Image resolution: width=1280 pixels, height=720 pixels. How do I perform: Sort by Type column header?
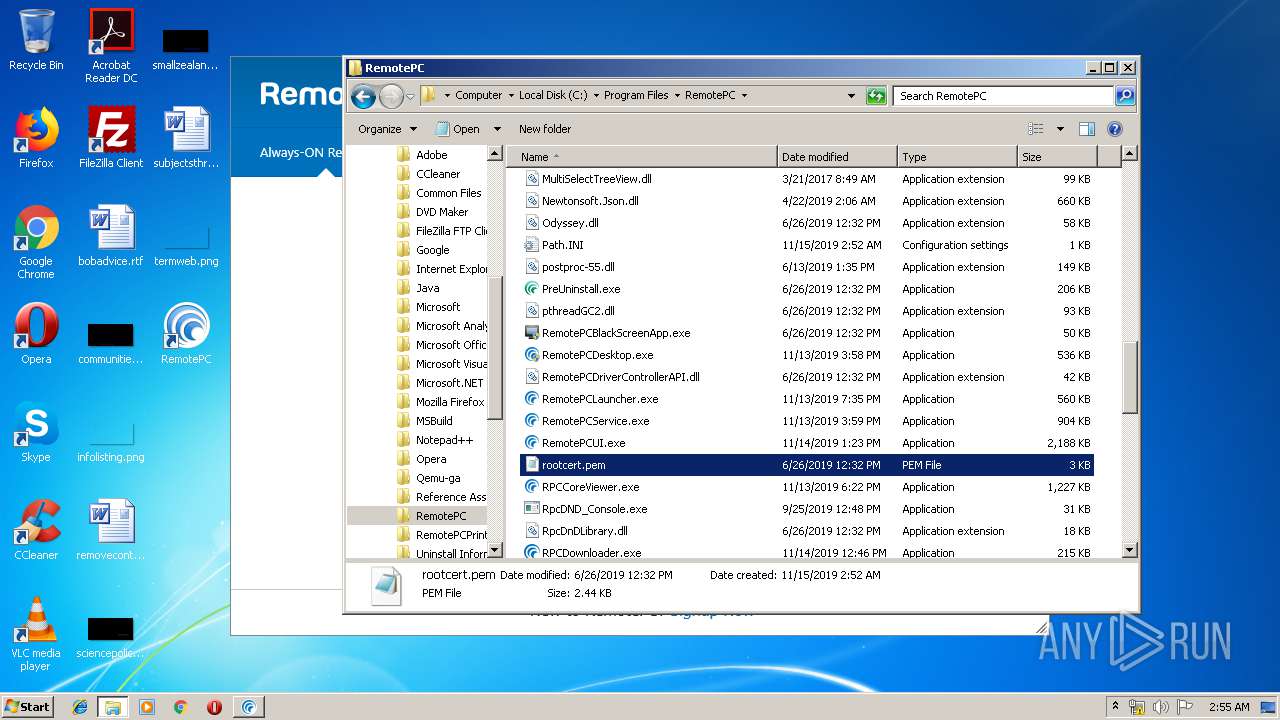pyautogui.click(x=957, y=157)
